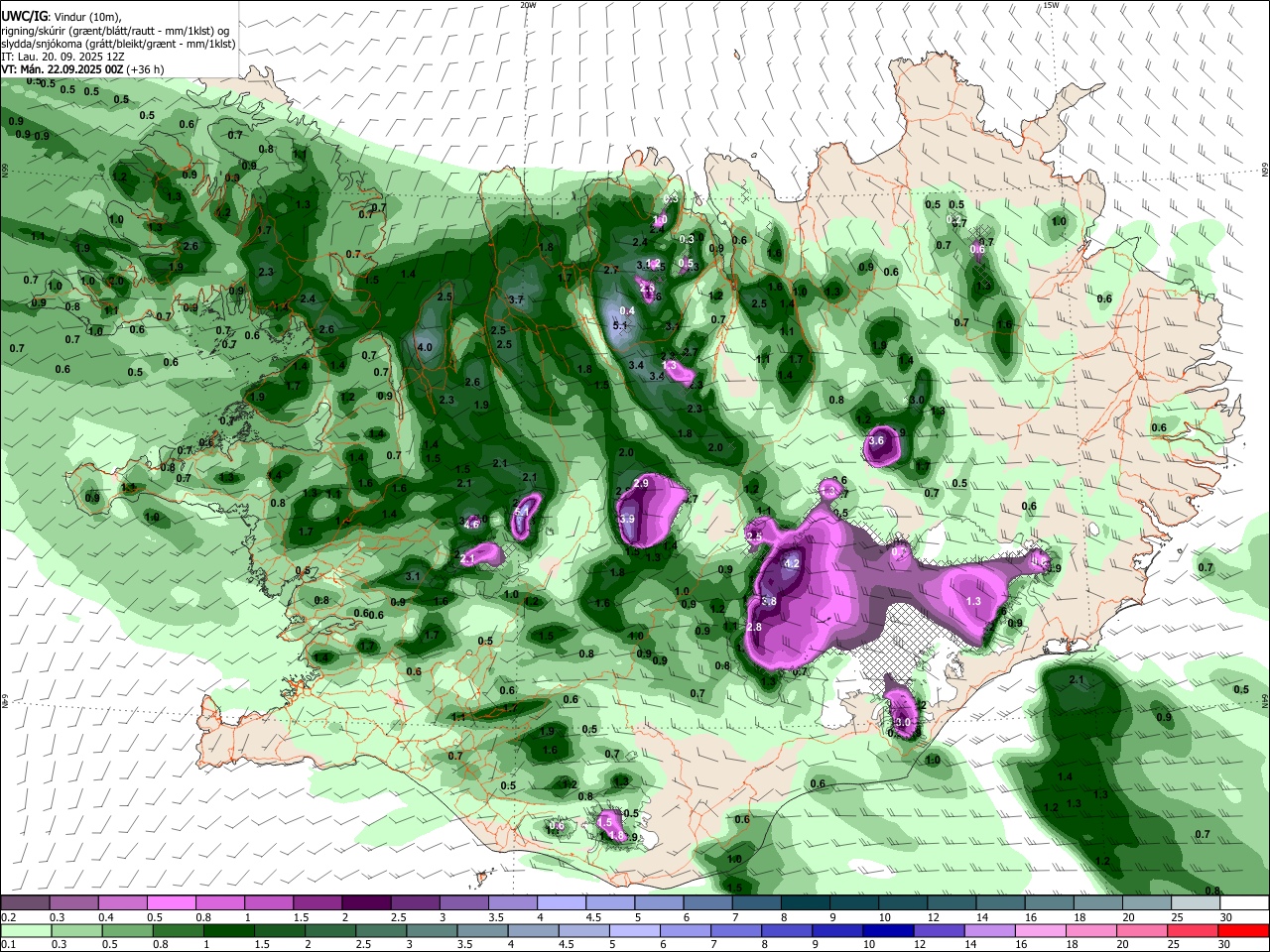Viewport: 1270px width, 952px height.
Task: Click the '2.9' value atop the purple area
Action: pyautogui.click(x=641, y=483)
